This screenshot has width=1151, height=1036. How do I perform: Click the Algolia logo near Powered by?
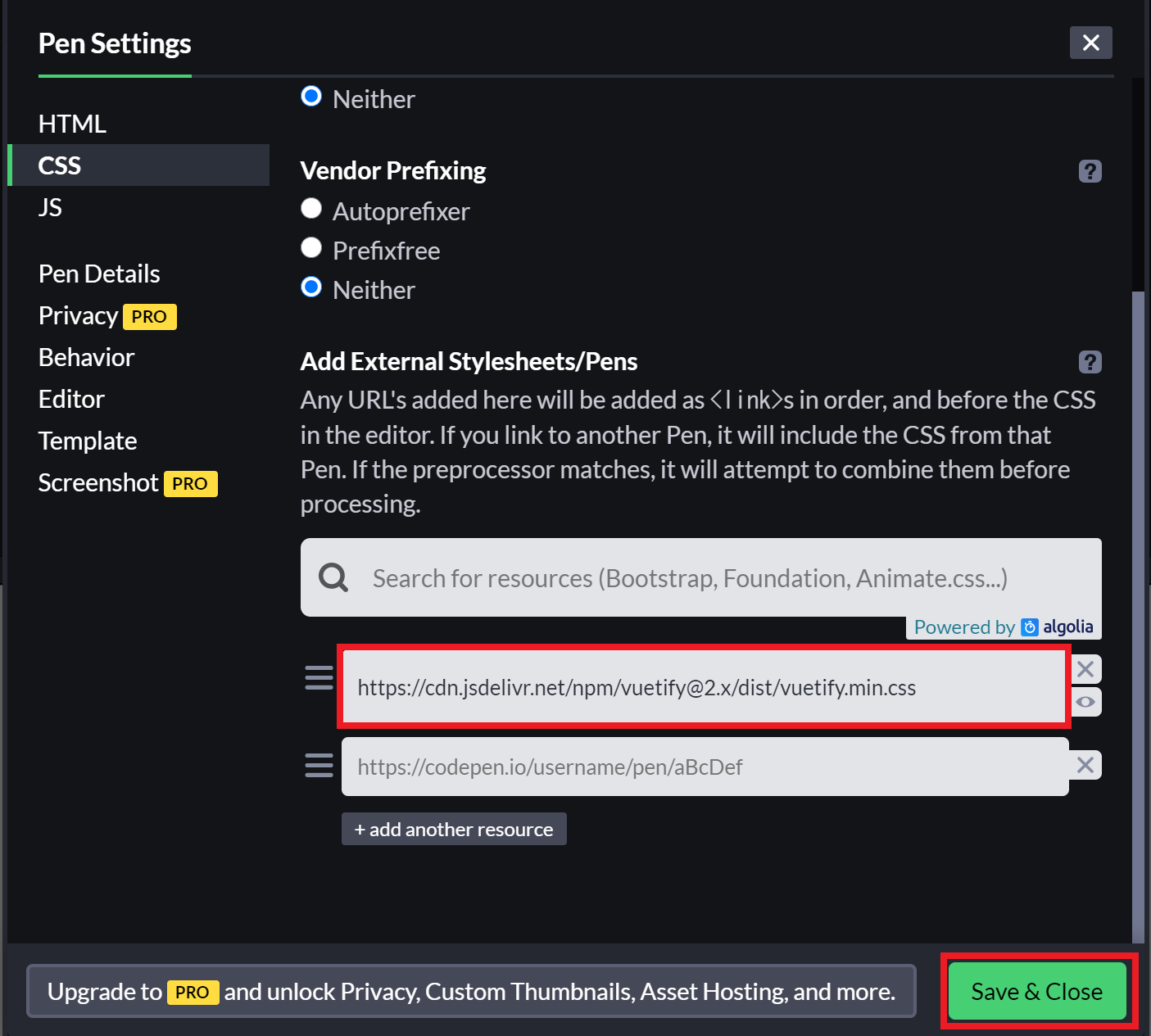[1030, 627]
